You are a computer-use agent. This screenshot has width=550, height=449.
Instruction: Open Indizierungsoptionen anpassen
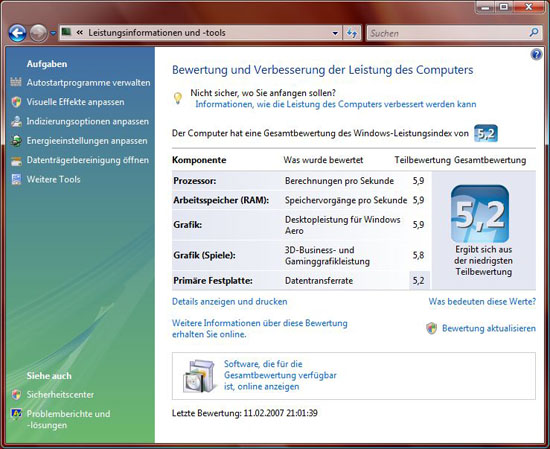point(88,122)
